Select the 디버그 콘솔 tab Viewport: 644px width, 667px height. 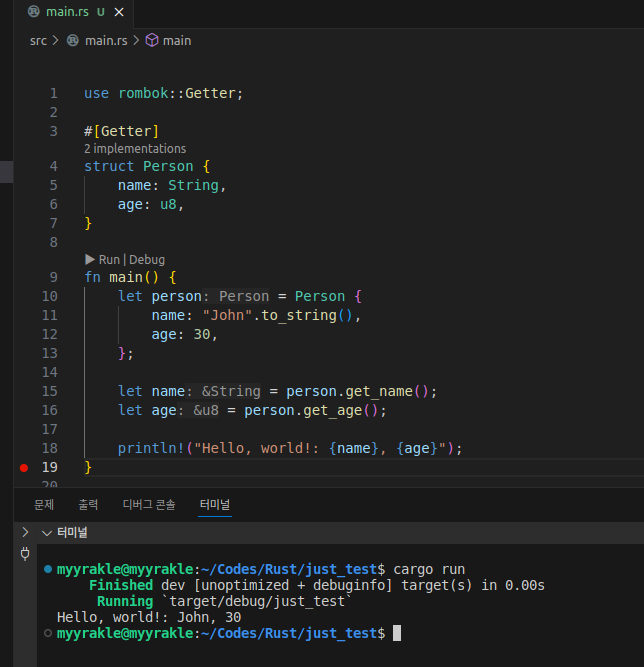pyautogui.click(x=148, y=505)
